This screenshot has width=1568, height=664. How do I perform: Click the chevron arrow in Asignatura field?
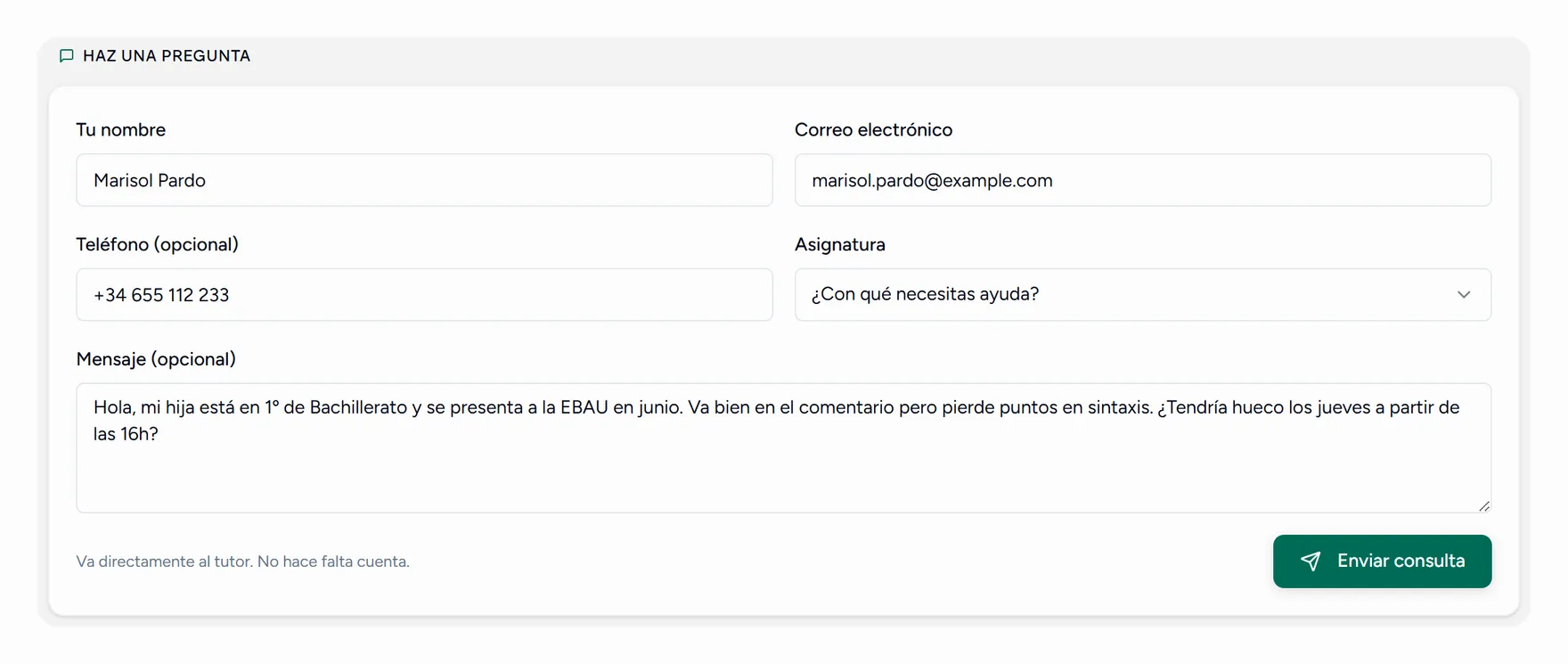1464,295
